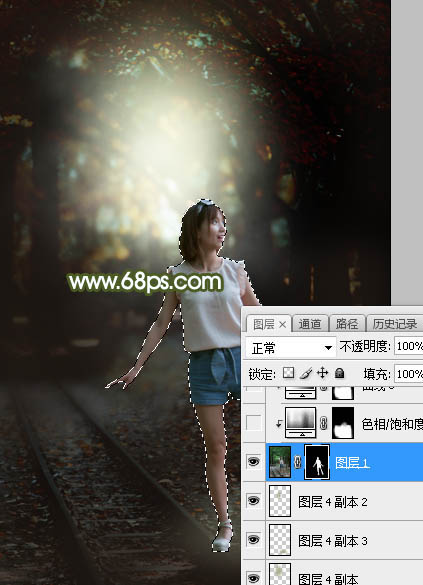Click the mask link icon on 色相/饱和度 layer
Viewport: 423px width, 585px height.
(324, 423)
